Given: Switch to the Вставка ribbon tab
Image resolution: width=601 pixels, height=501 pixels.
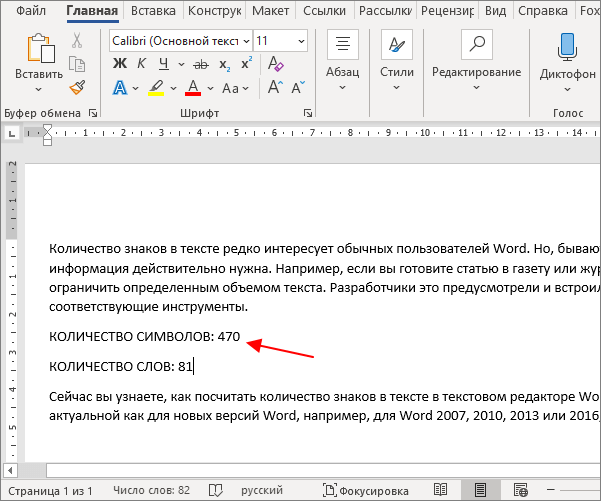Looking at the screenshot, I should tap(153, 11).
